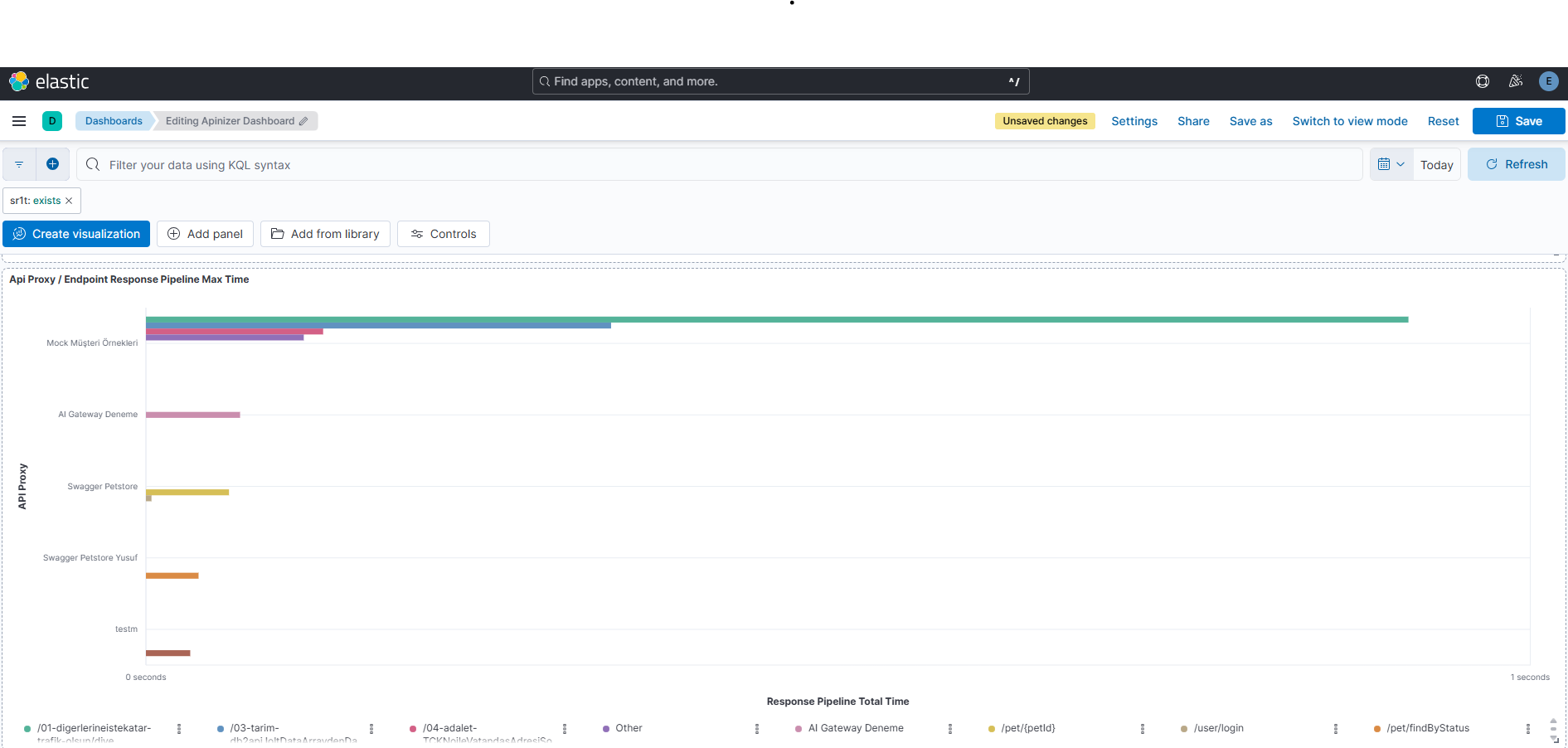Open the date quick menu calendar dropdown
1568x748 pixels.
tap(1391, 164)
